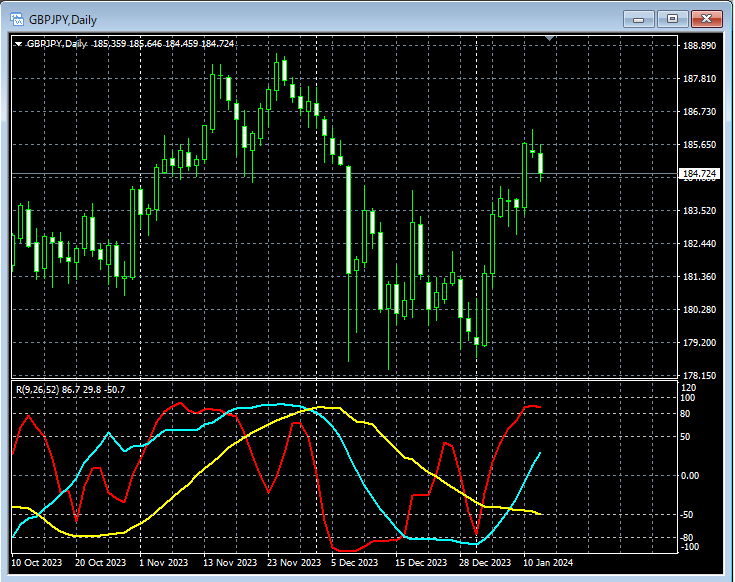This screenshot has height=582, width=735.
Task: Click the GBPJPY,Daily window title text
Action: (63, 20)
